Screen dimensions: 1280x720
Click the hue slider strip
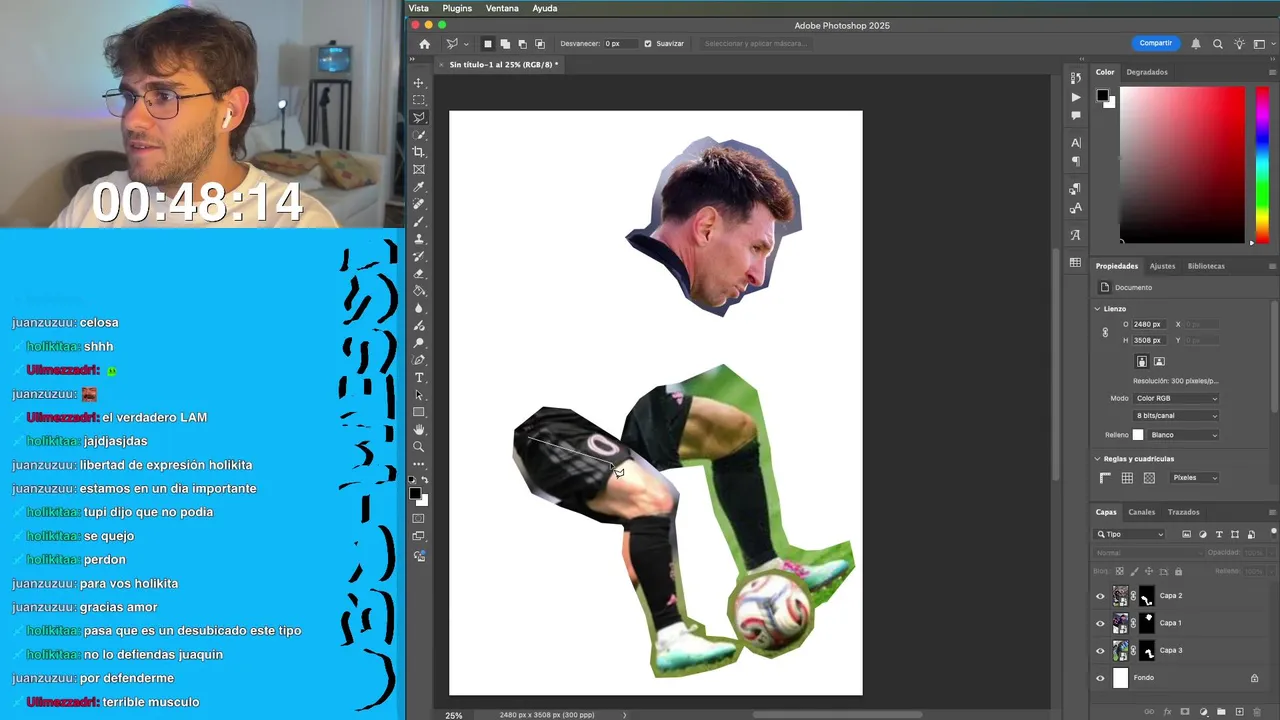pyautogui.click(x=1262, y=164)
